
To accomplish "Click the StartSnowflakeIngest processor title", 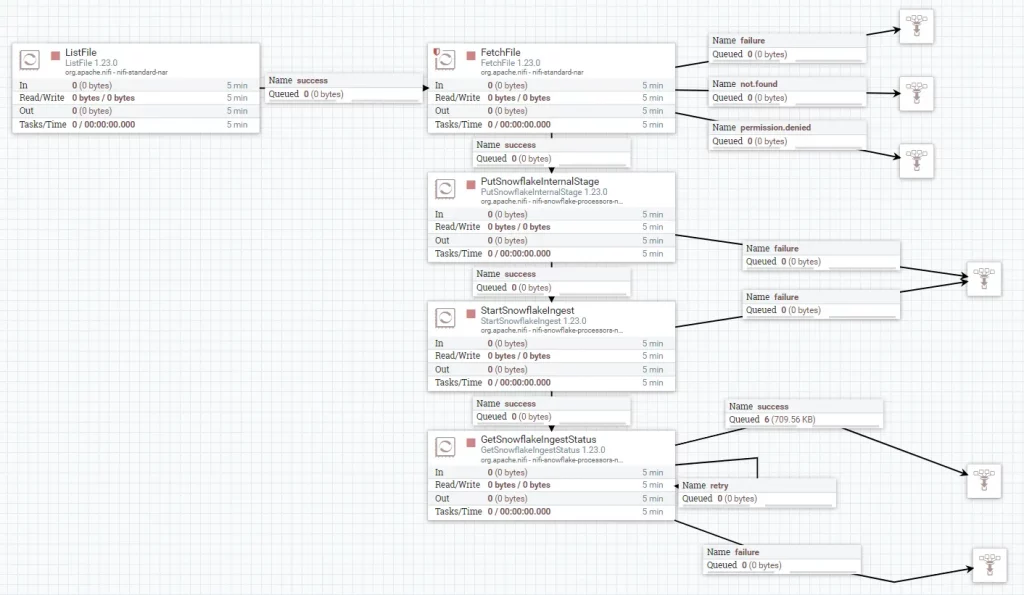I will pos(527,311).
